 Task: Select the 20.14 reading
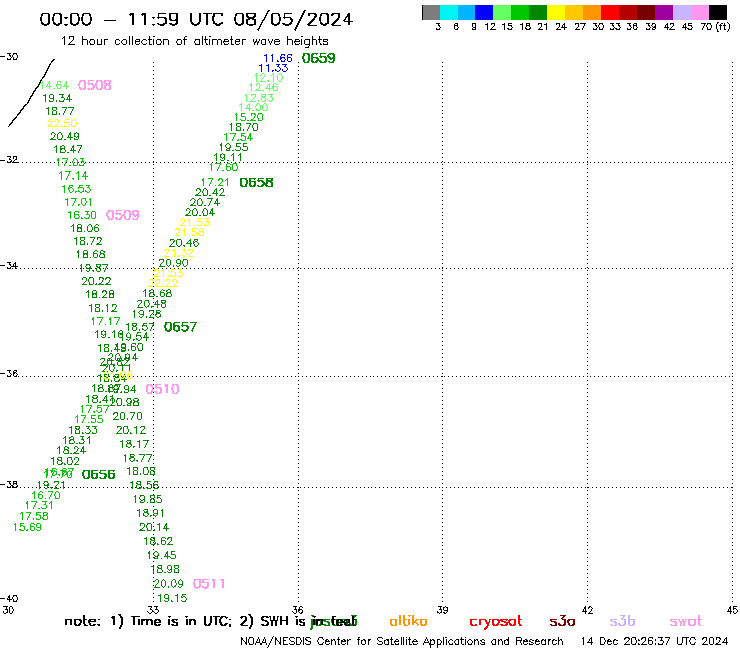[x=154, y=527]
